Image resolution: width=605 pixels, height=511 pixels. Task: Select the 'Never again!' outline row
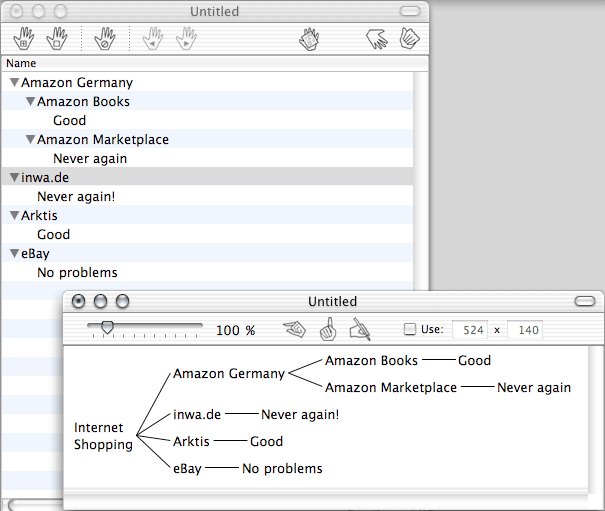click(207, 196)
